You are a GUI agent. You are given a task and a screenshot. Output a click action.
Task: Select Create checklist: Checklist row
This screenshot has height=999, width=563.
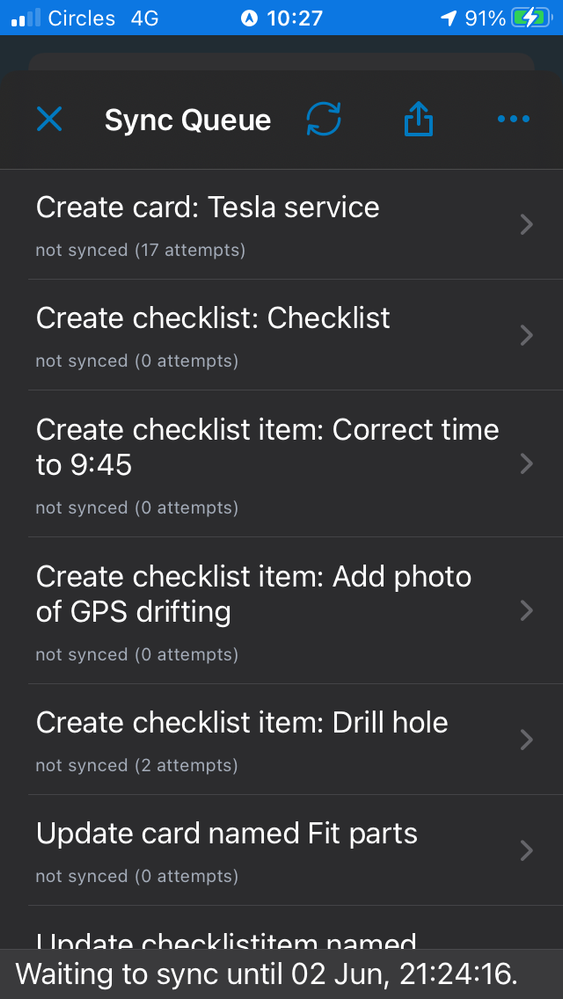(x=282, y=335)
